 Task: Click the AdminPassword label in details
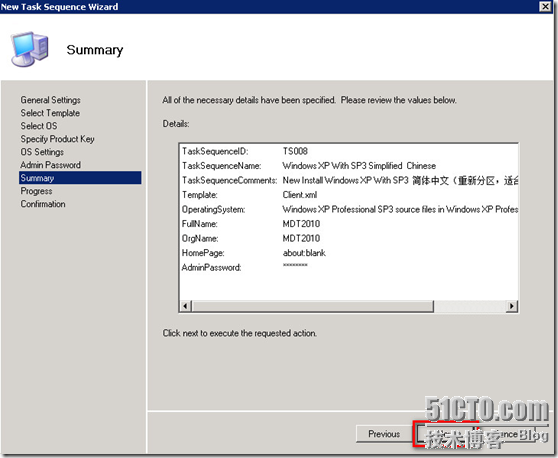(x=211, y=267)
